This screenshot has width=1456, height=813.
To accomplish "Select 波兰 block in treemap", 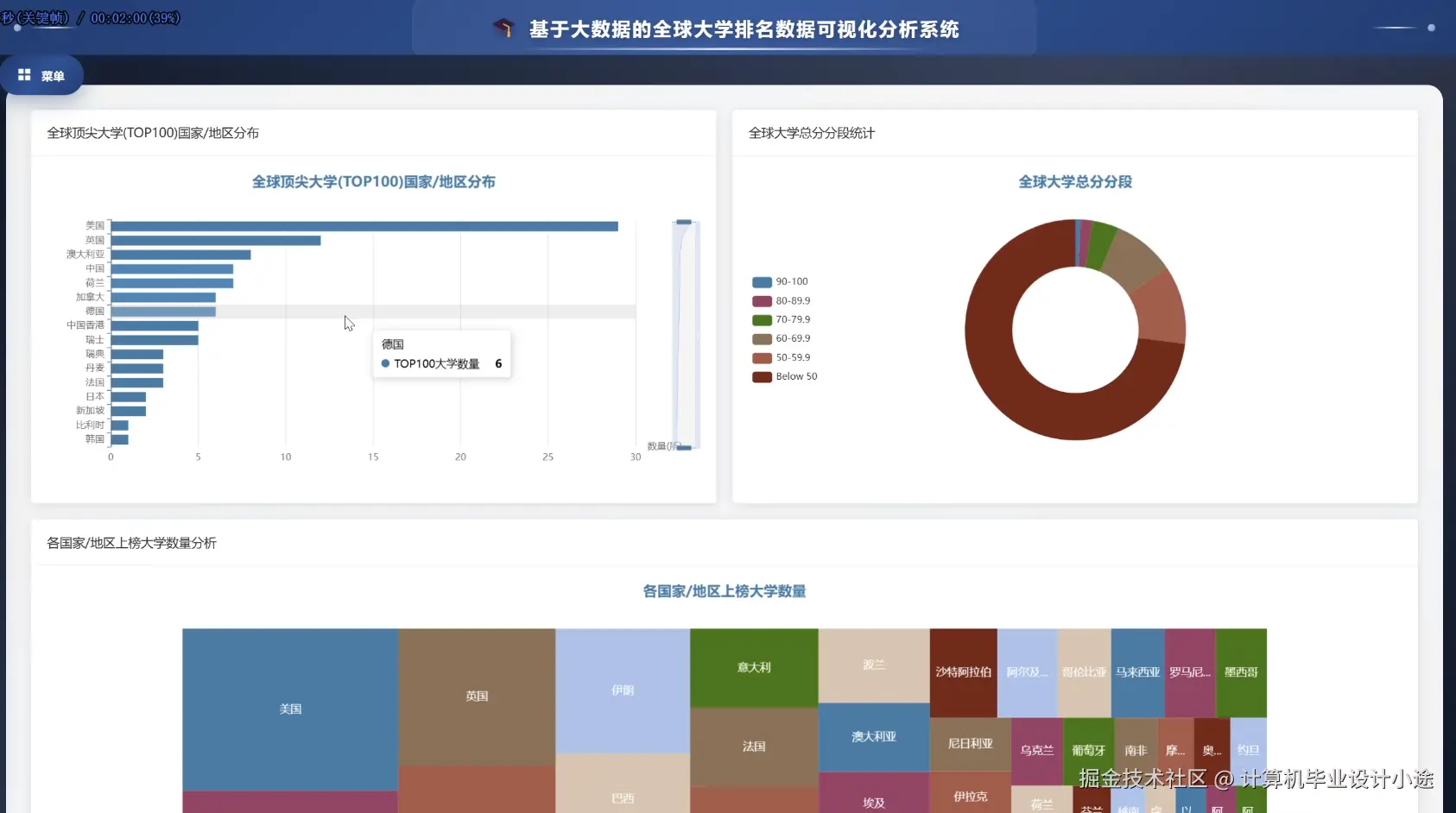I will [x=874, y=665].
